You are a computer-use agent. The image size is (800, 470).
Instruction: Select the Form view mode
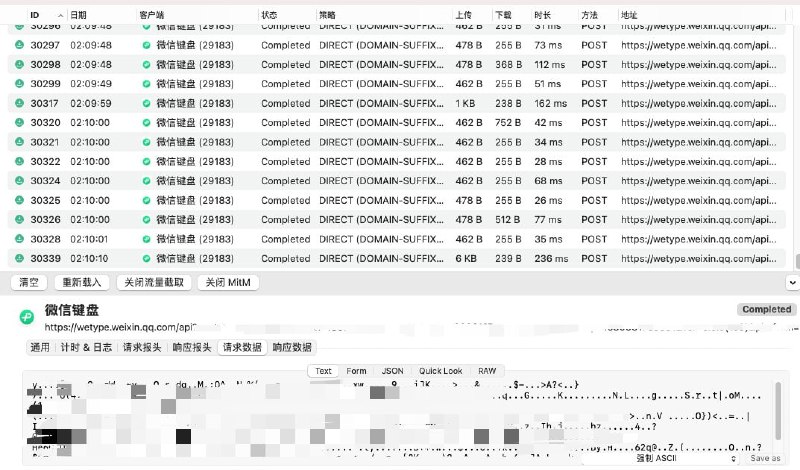(x=356, y=371)
